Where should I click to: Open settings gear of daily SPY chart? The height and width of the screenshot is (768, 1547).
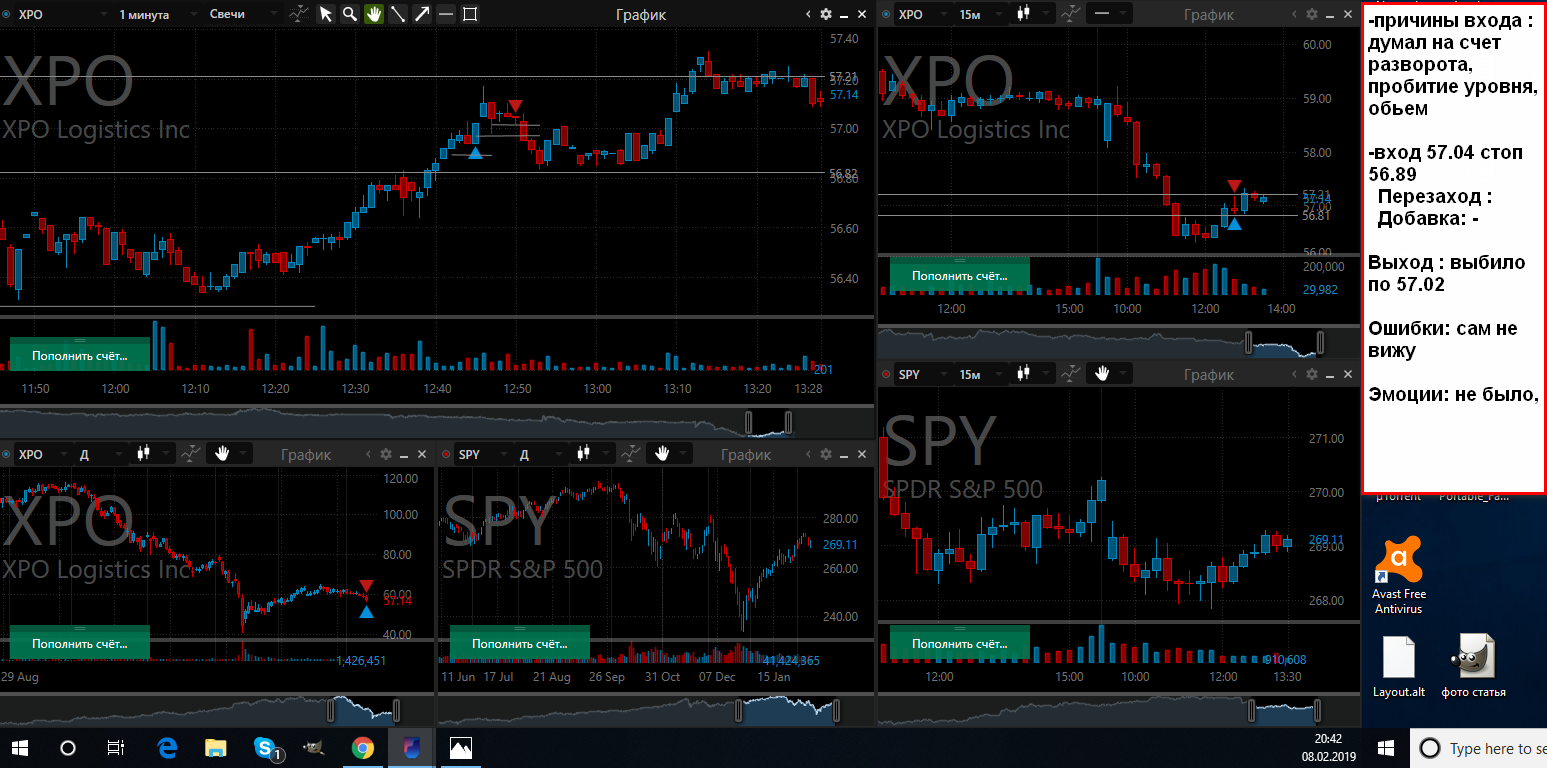click(825, 454)
